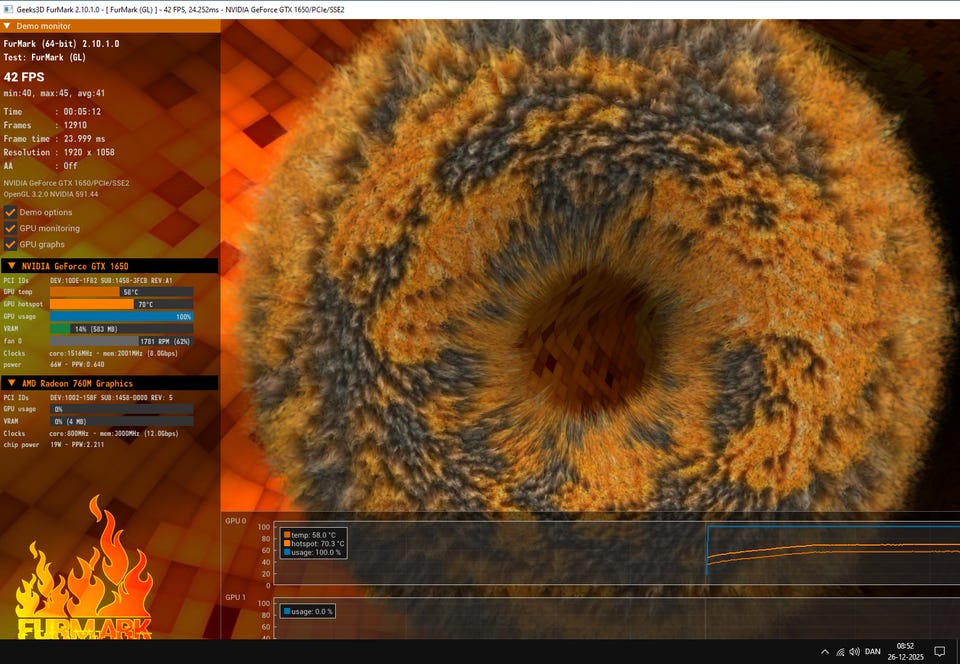Click the fan 0 1781 RPM bar
This screenshot has height=664, width=960.
point(121,341)
